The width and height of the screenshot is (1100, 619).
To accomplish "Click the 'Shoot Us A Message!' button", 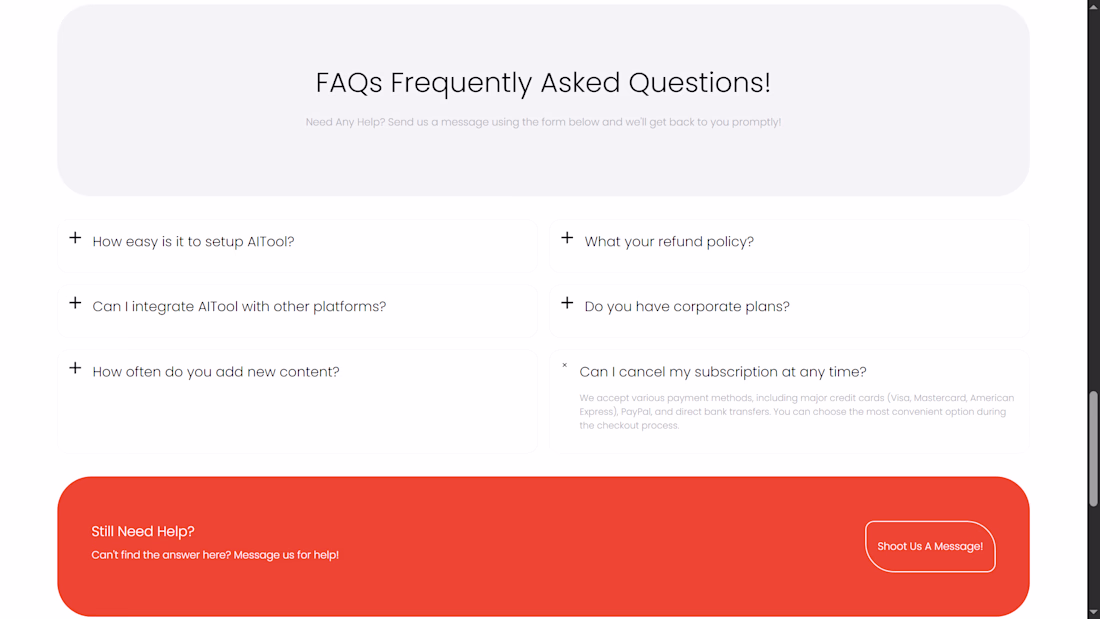I will (930, 546).
